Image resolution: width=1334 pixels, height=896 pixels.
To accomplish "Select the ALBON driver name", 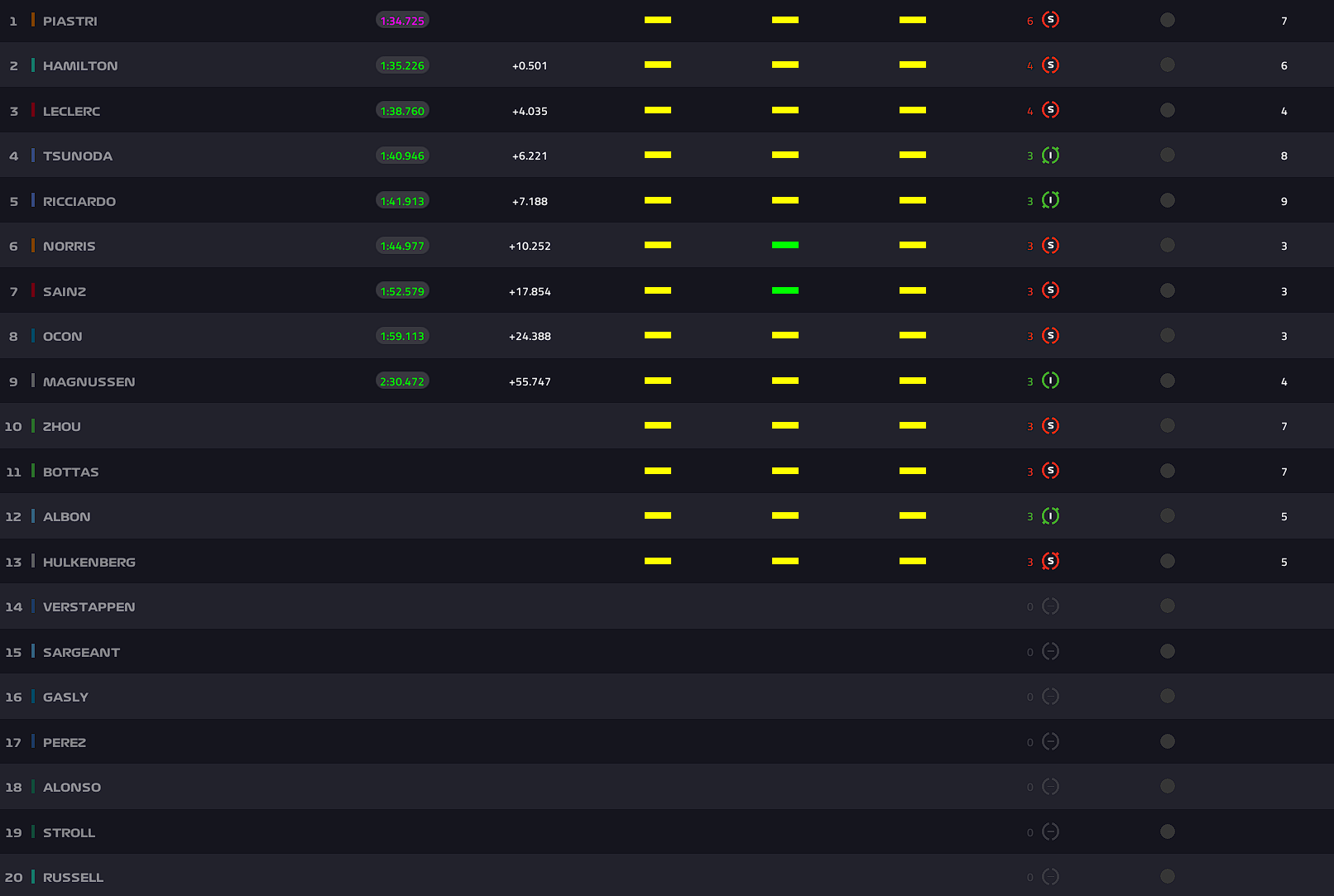I will click(67, 516).
